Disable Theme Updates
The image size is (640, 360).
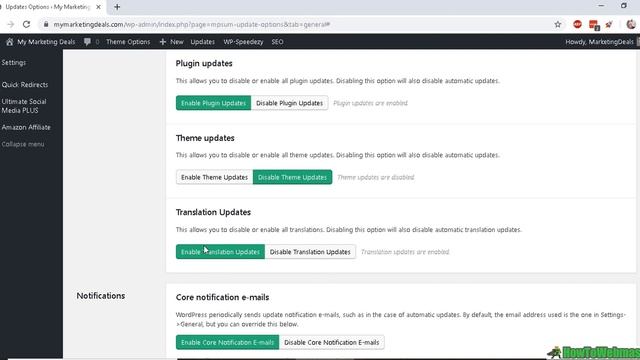[292, 177]
